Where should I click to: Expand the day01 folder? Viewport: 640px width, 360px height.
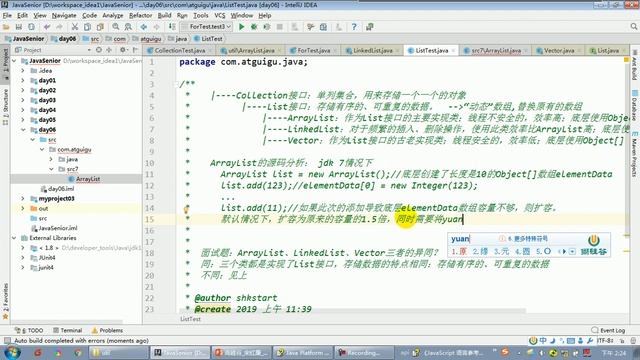23,80
